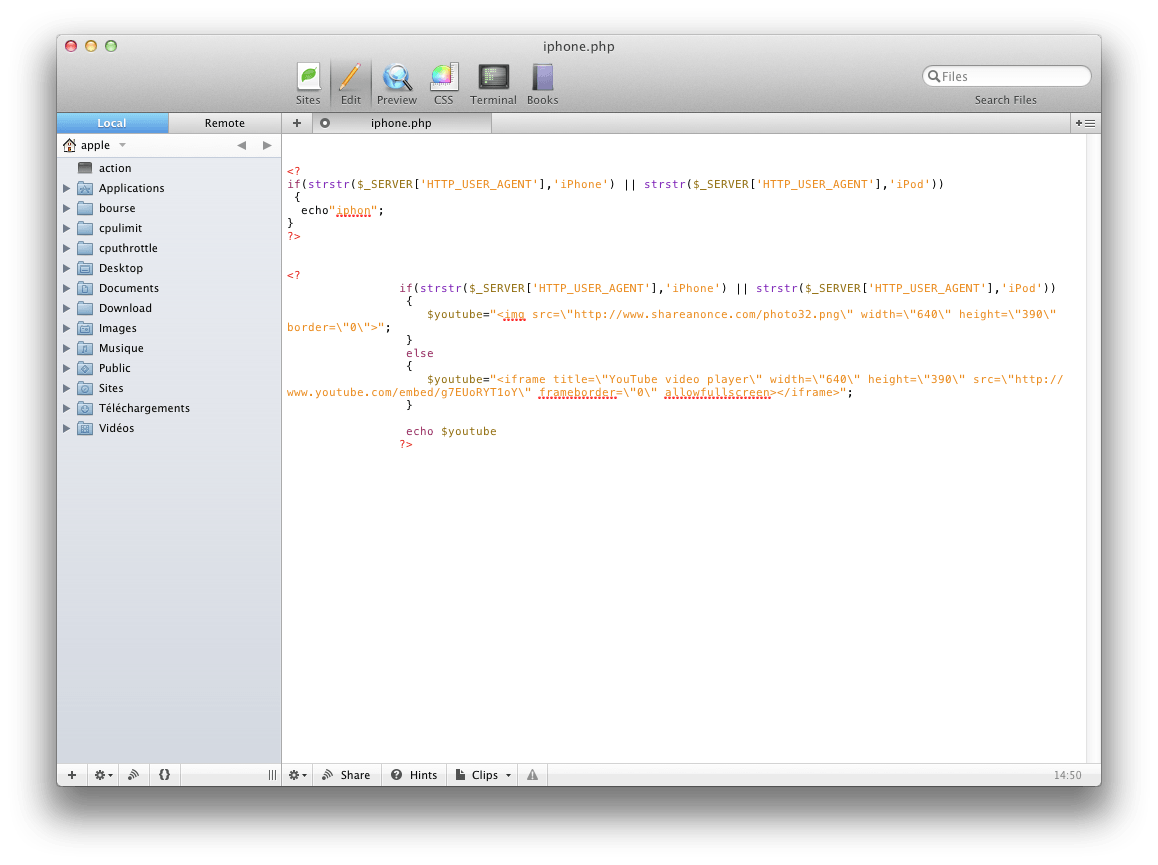The width and height of the screenshot is (1158, 865).
Task: Open the document list icon at top right
Action: click(1085, 123)
